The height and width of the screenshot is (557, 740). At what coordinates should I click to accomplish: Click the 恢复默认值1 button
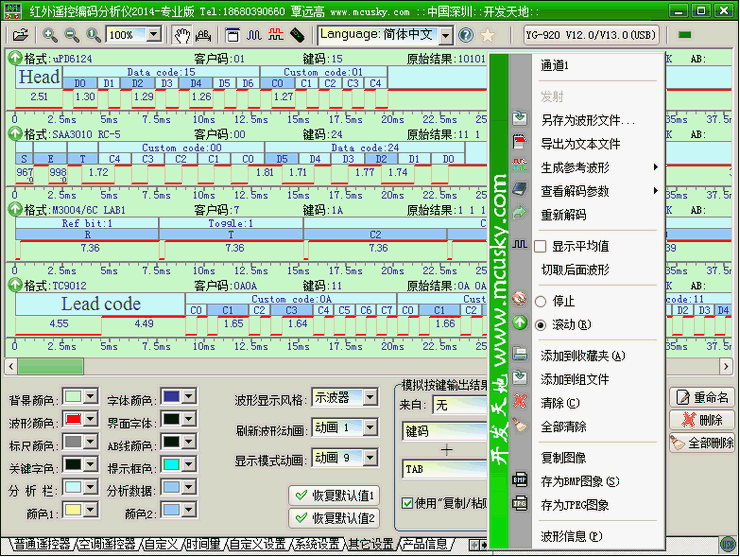point(334,495)
